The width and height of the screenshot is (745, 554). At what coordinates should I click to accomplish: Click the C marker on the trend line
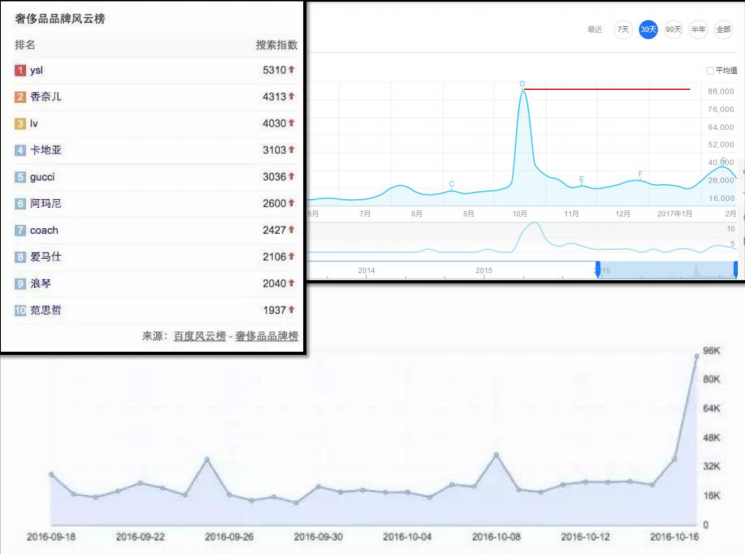[451, 184]
